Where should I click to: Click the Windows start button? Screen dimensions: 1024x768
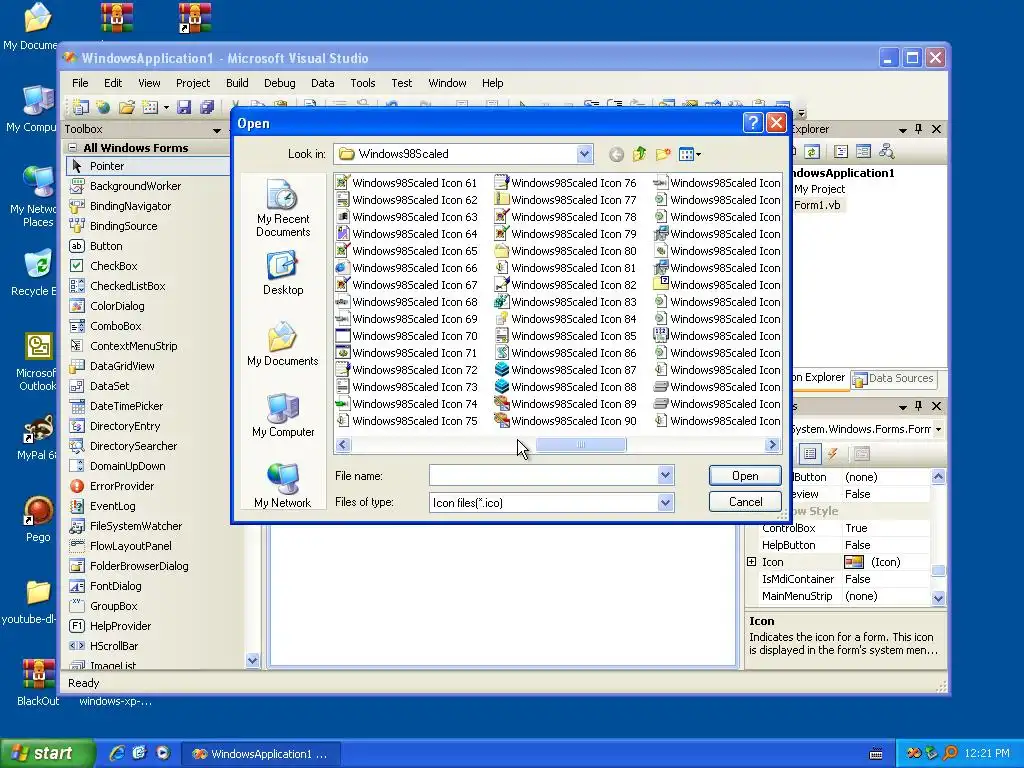click(x=46, y=753)
